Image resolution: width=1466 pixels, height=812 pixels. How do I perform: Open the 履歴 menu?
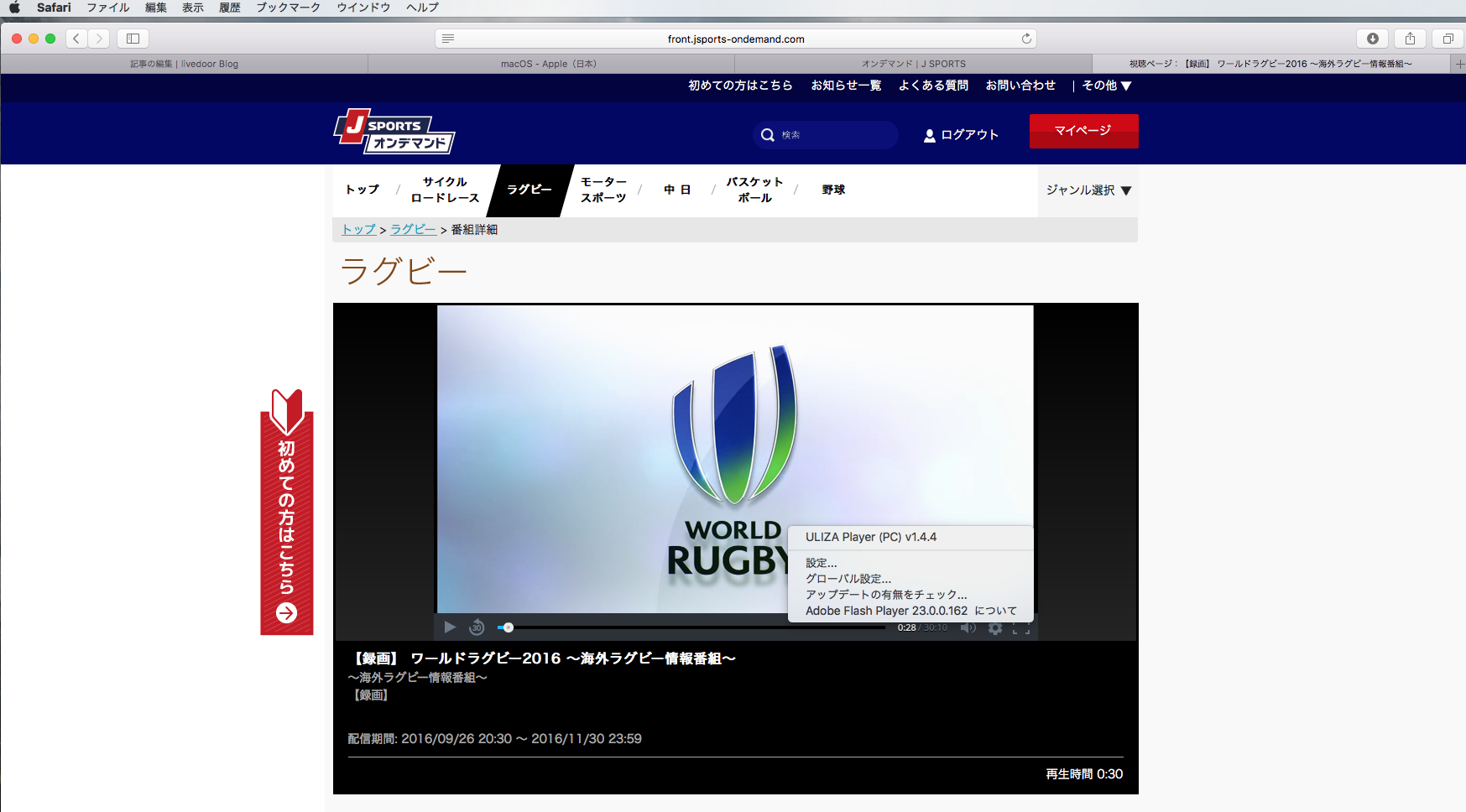230,8
